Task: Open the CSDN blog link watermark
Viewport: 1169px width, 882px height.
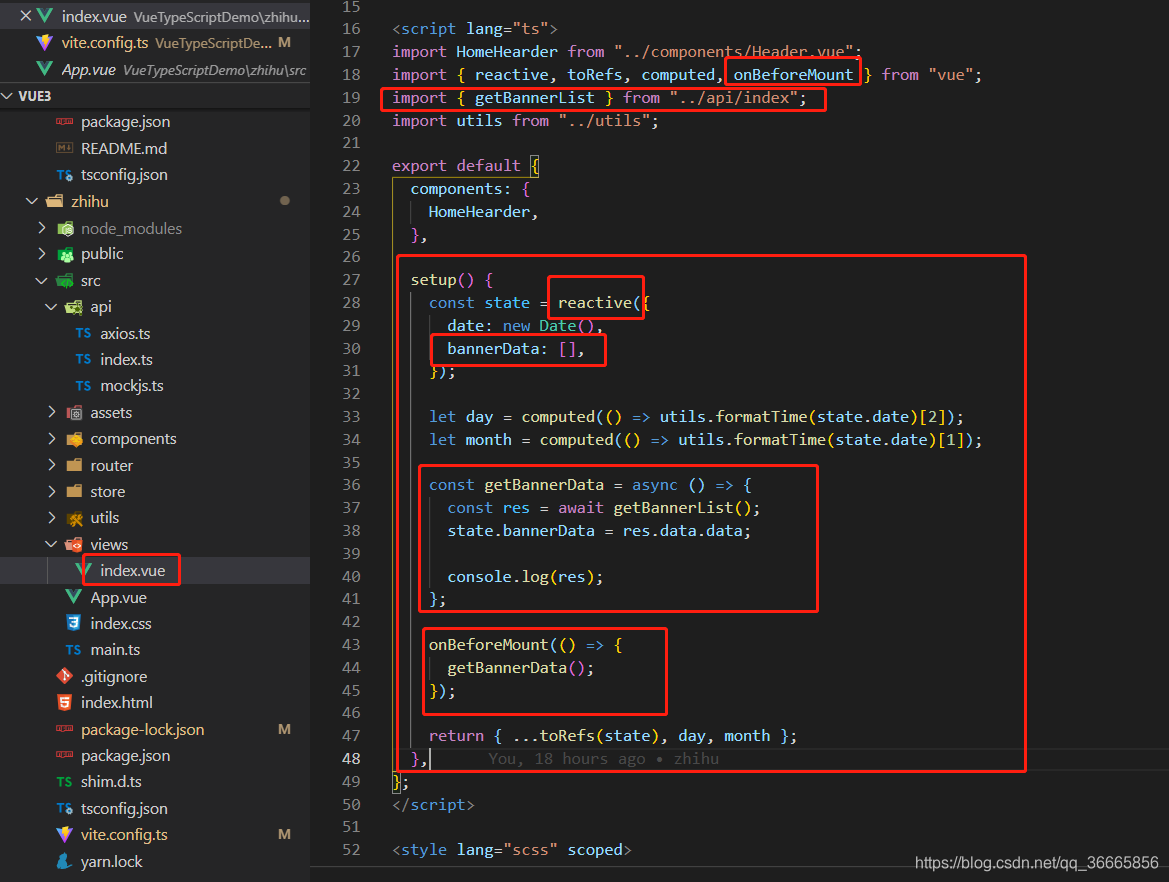Action: click(x=1038, y=861)
